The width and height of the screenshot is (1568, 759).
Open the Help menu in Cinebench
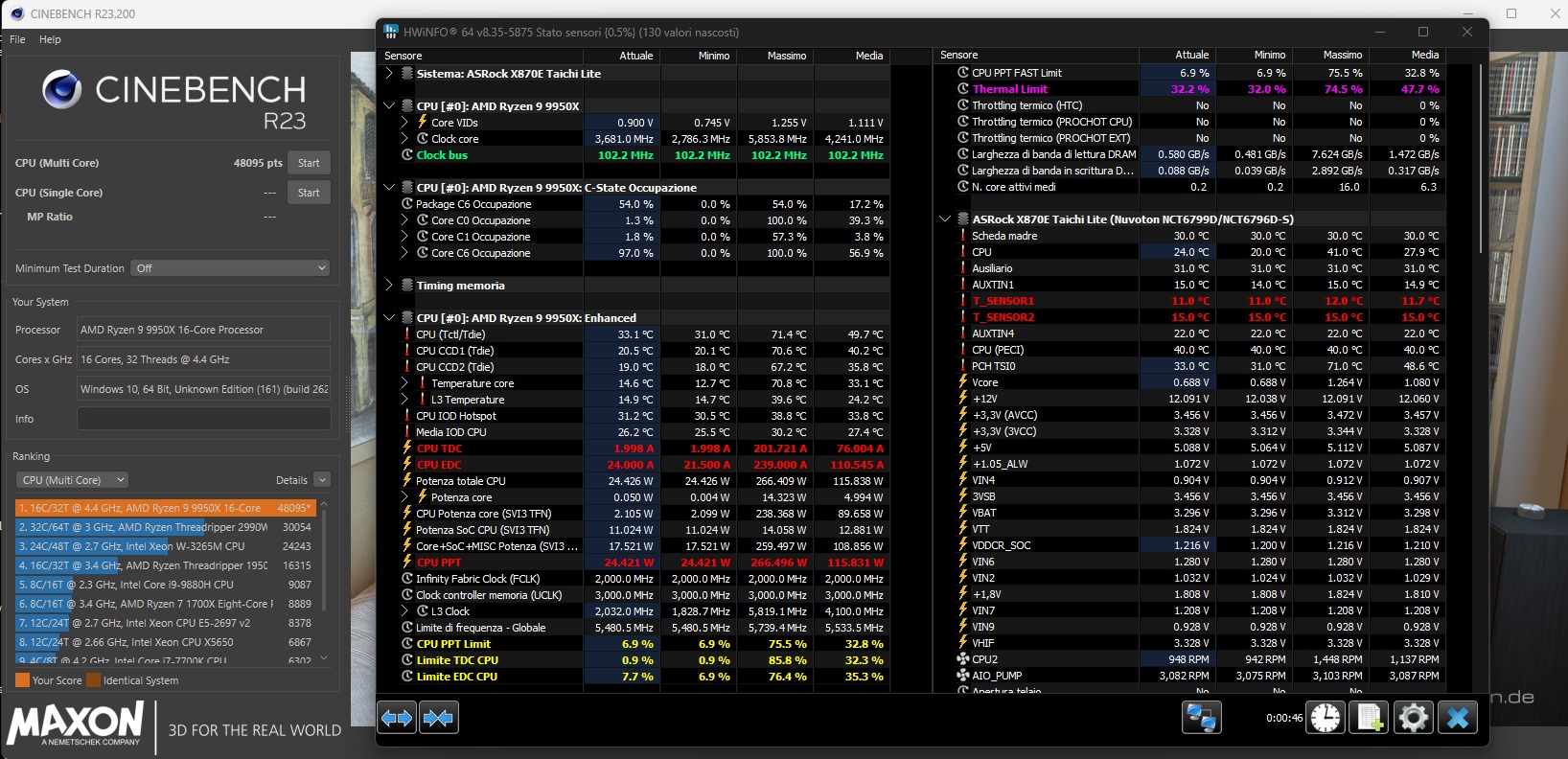click(50, 39)
